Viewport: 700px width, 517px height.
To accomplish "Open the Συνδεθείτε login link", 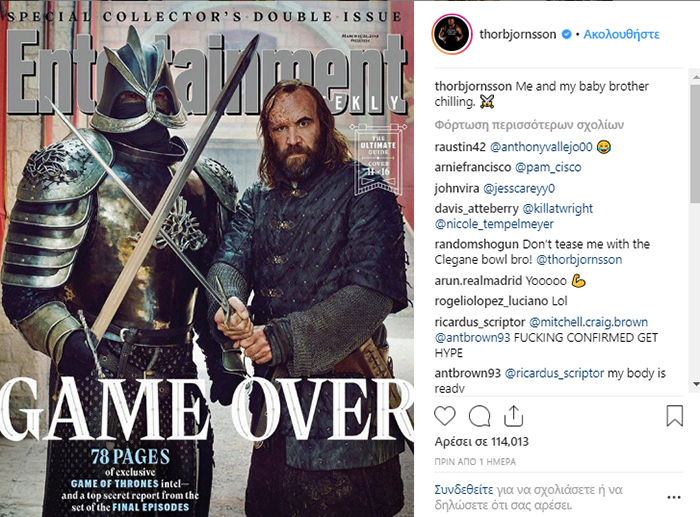I will point(464,490).
